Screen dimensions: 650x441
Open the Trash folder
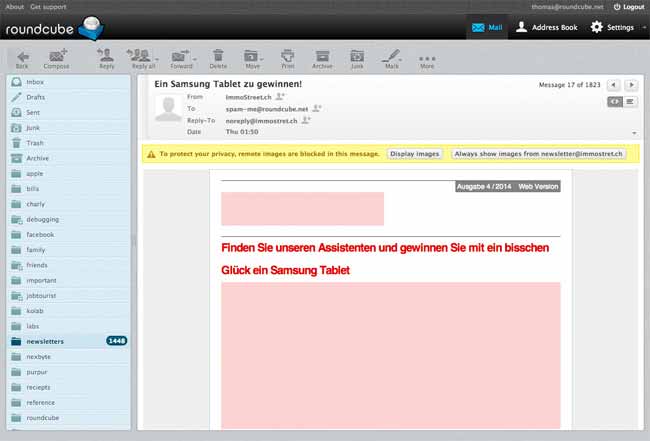(68, 143)
